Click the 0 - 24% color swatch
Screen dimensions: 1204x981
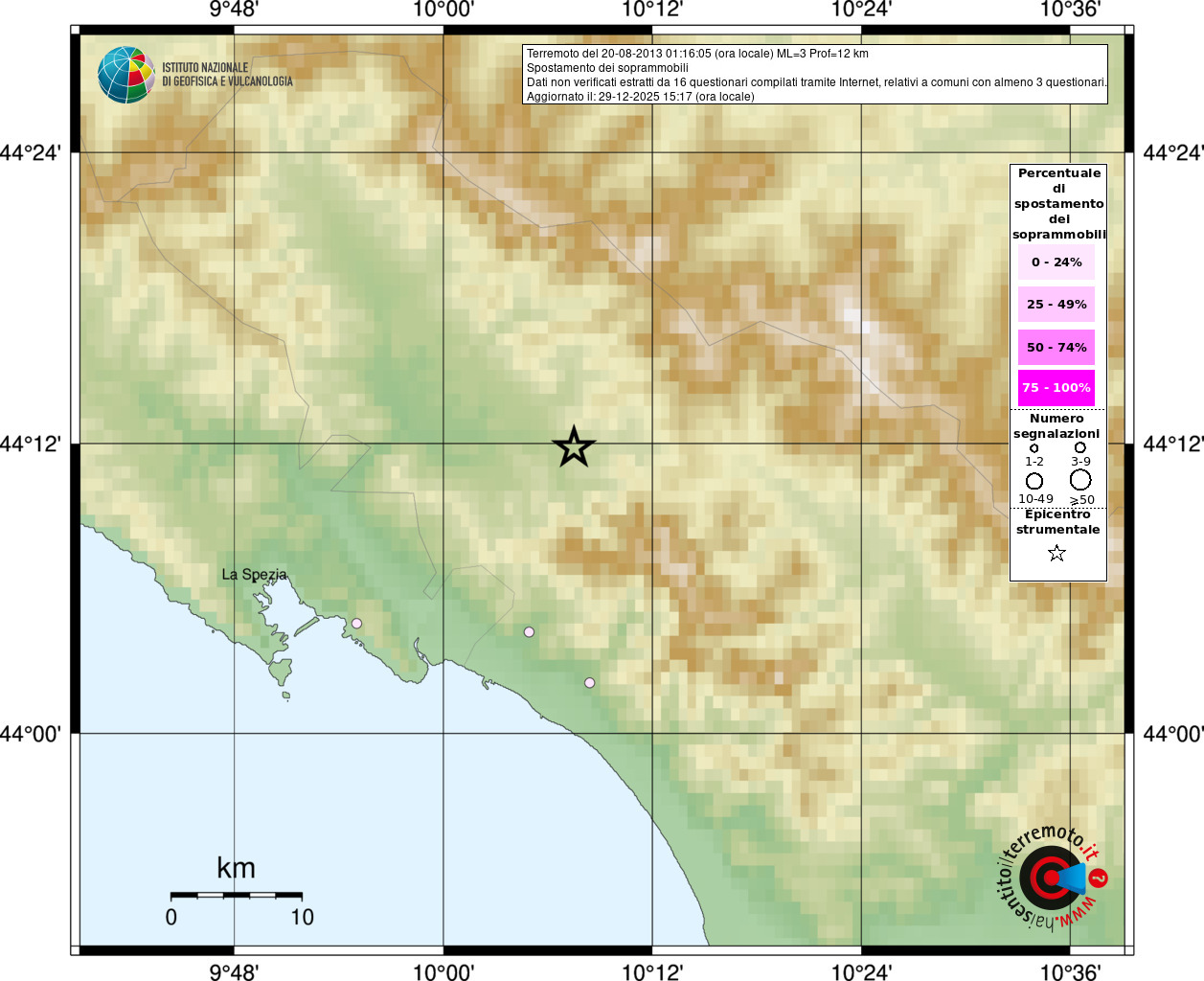click(1056, 262)
